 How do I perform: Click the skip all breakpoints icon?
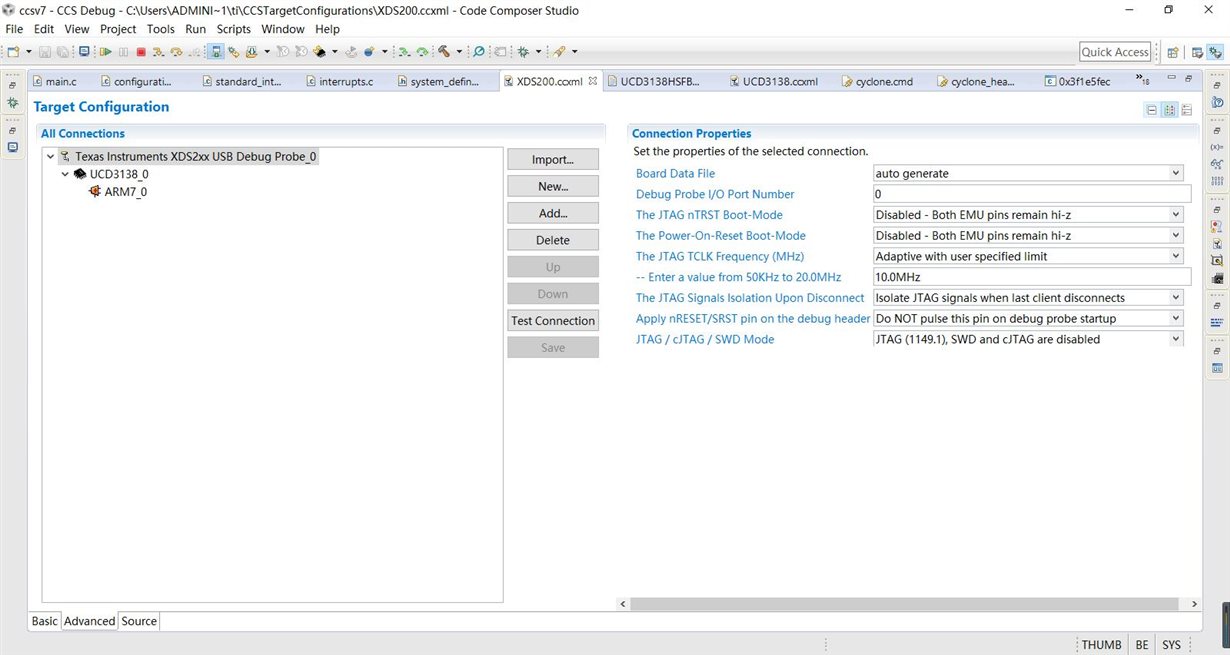[x=478, y=51]
